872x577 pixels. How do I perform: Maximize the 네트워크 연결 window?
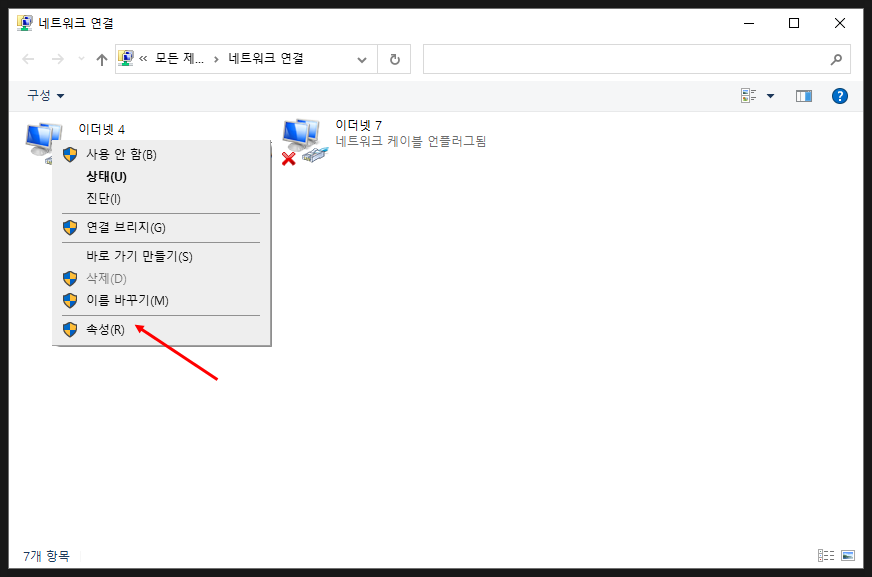794,23
